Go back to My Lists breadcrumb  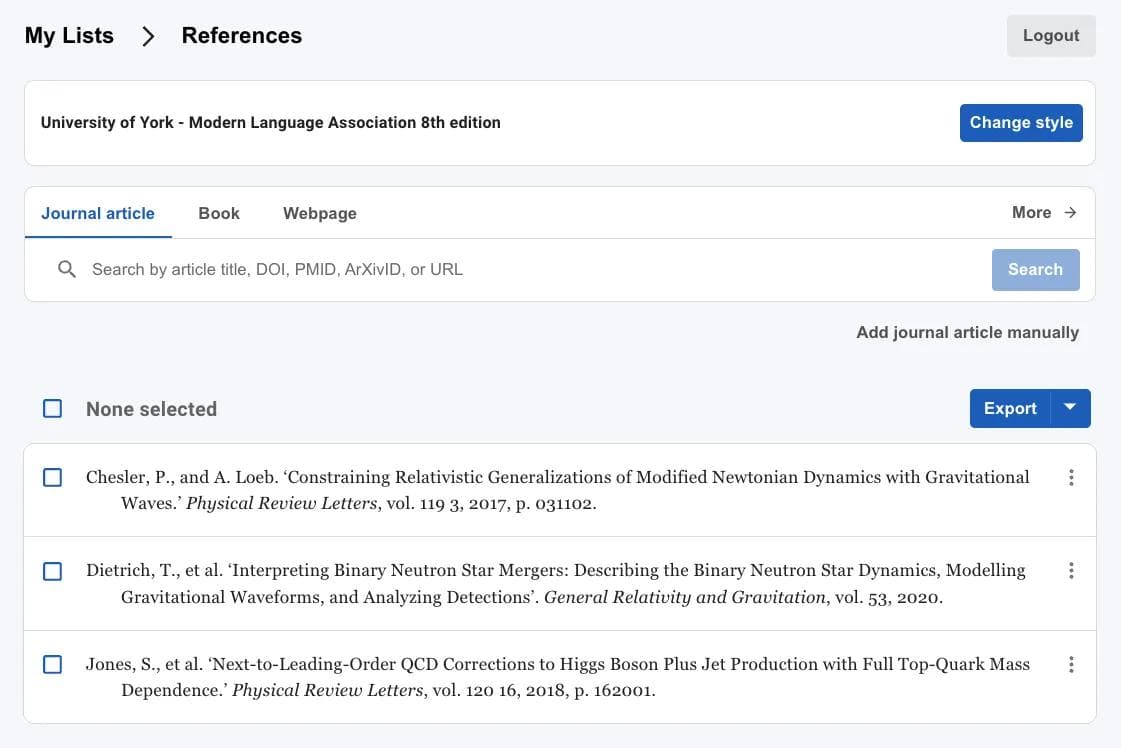pos(69,36)
